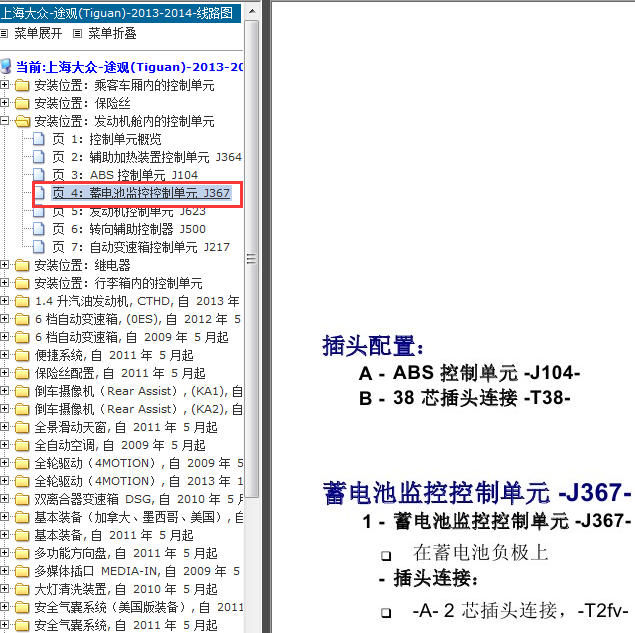This screenshot has height=633, width=635.
Task: Click folder icon of 基本装备（加拿大、墨西哥、美国）
Action: [22, 517]
